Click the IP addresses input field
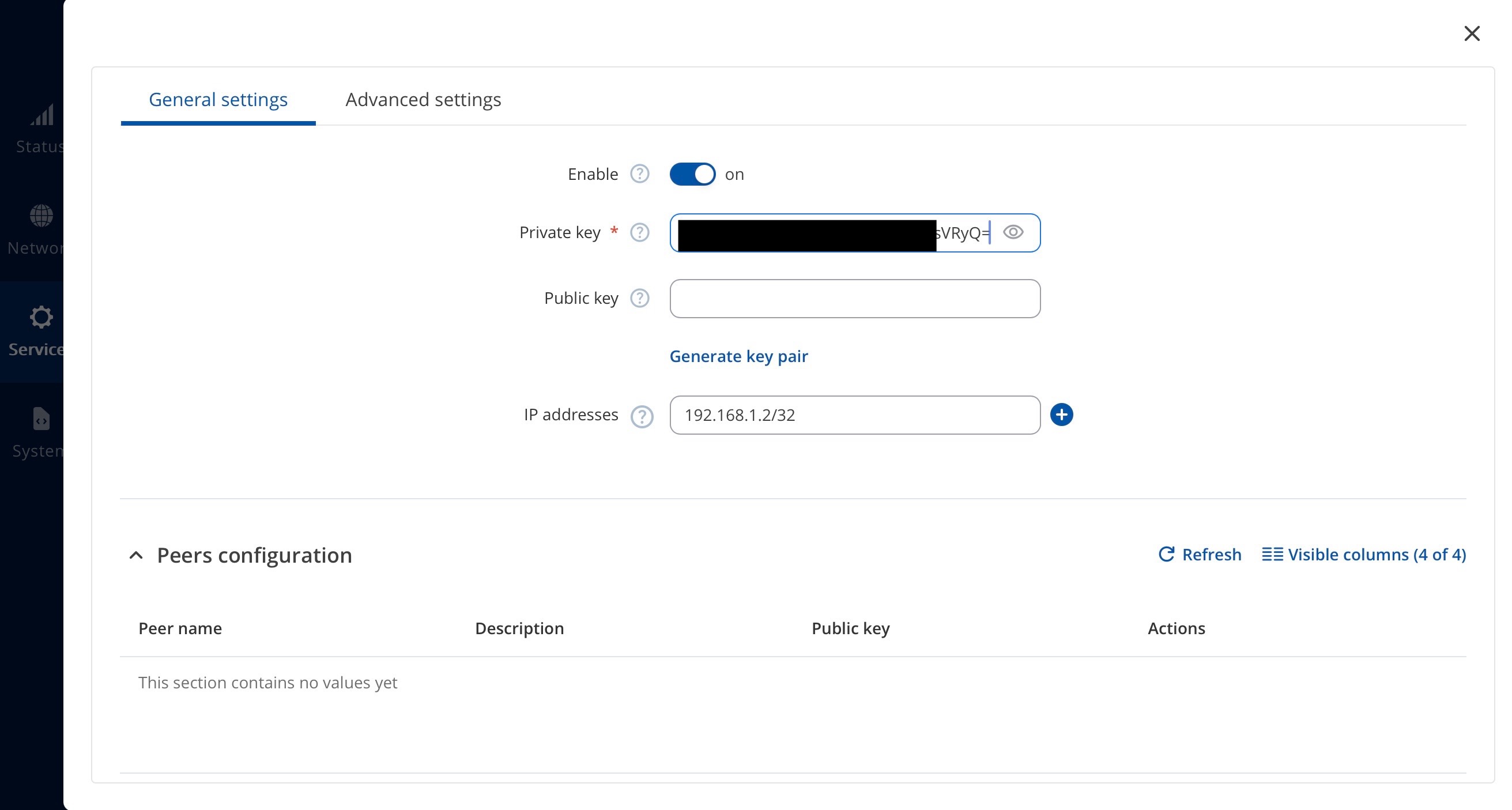This screenshot has height=810, width=1512. (854, 415)
